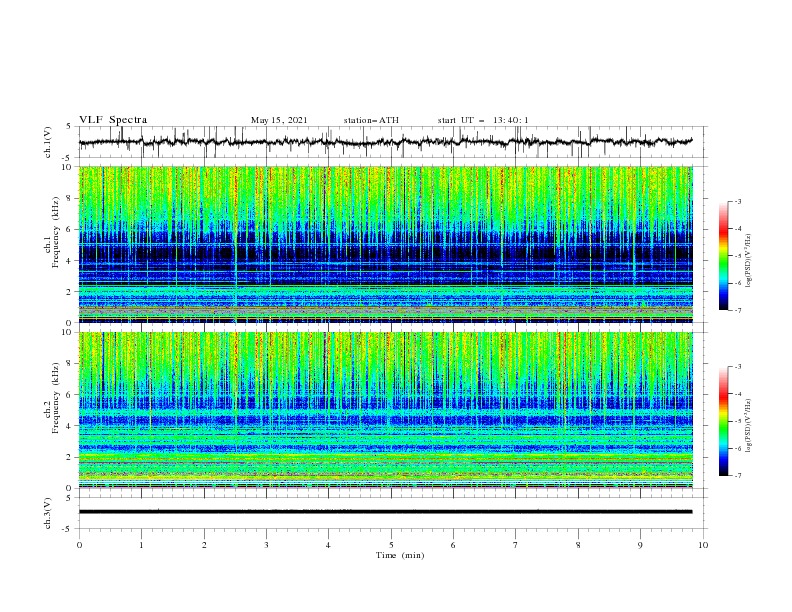The image size is (792, 612).
Task: Click the "-3" value on ch.2 colorbar
Action: pyautogui.click(x=737, y=367)
